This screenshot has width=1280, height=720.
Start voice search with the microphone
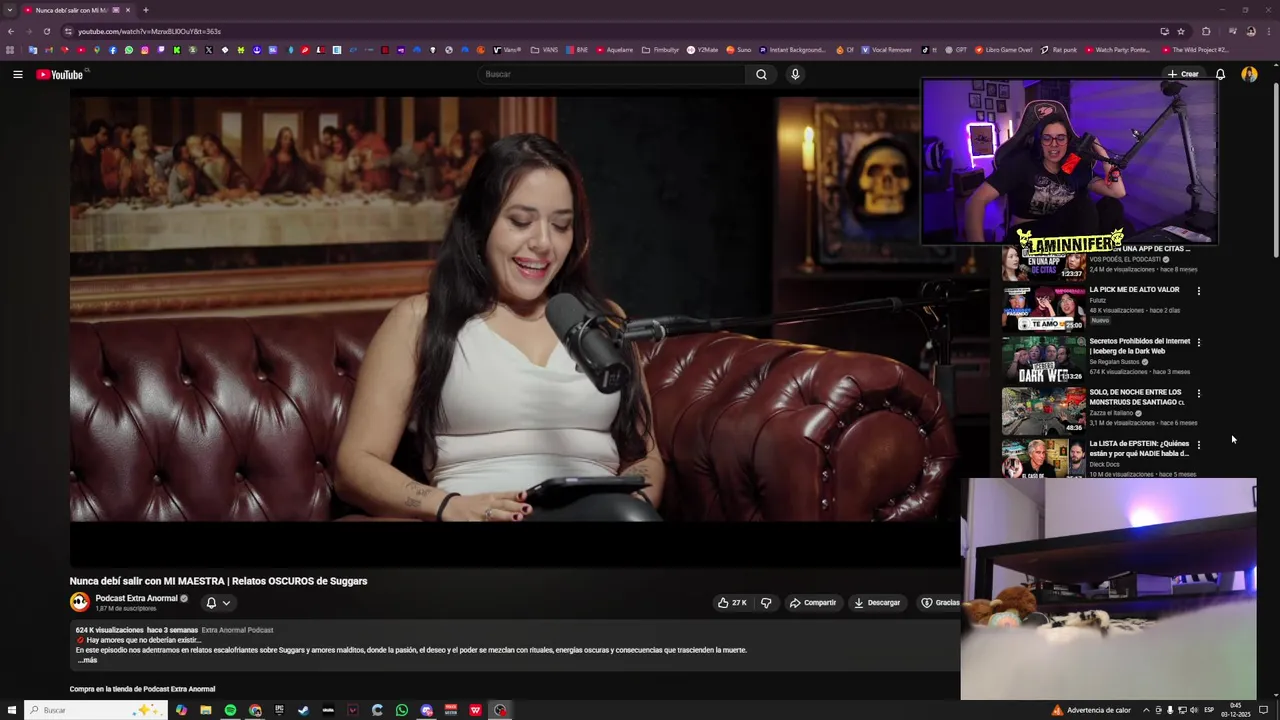coord(795,74)
